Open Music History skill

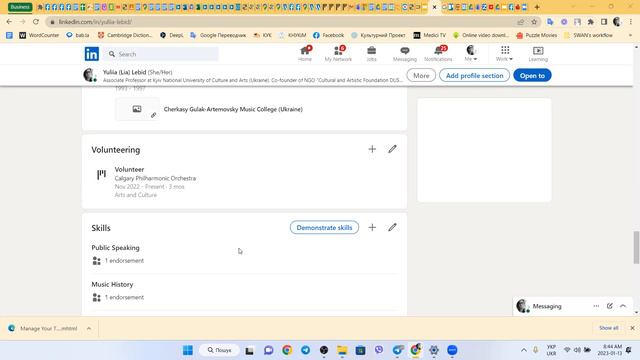point(112,284)
